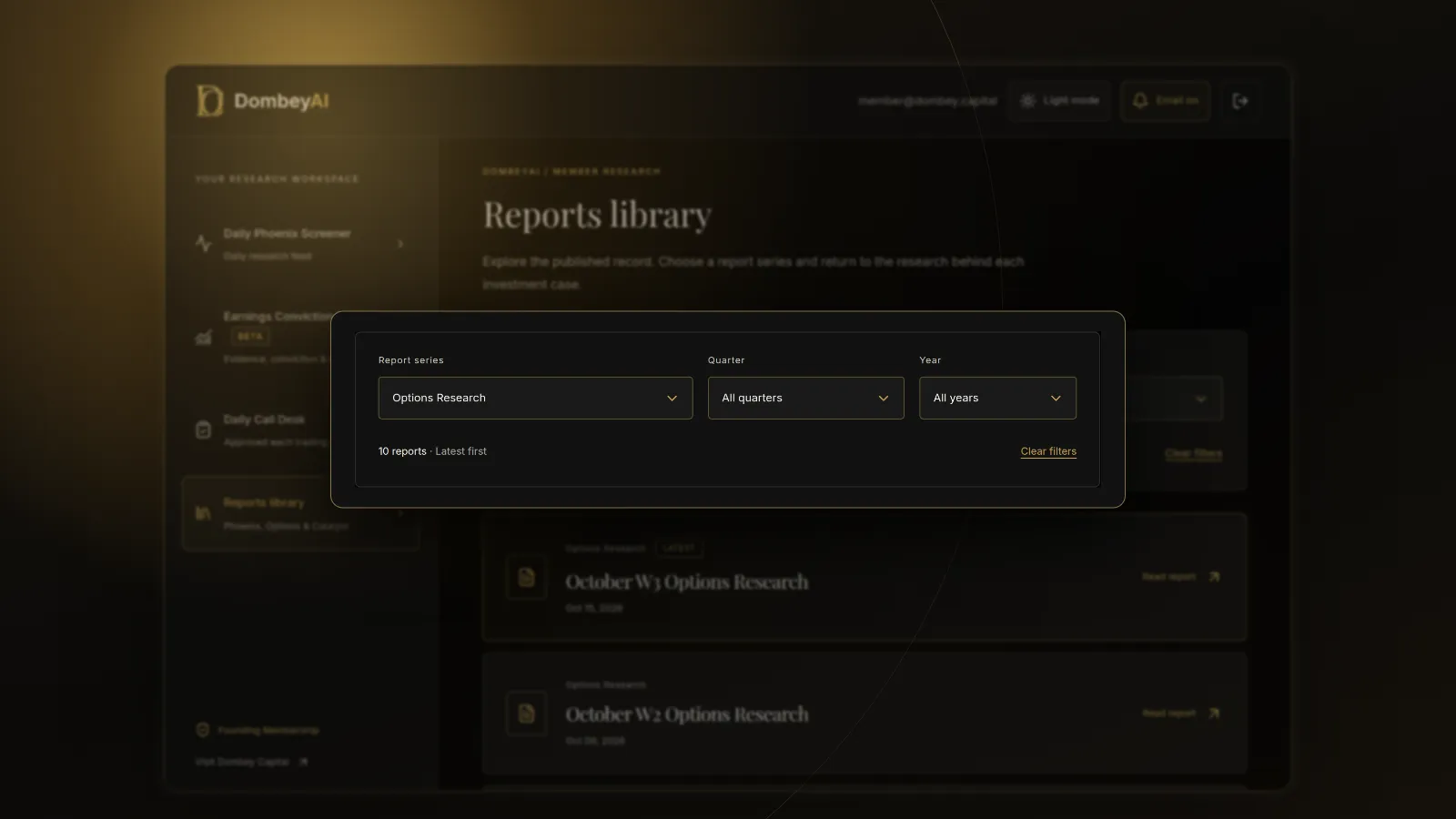Click the arrow icon beside October W2 Read report
Screen dimensions: 1456x819
(x=1214, y=713)
